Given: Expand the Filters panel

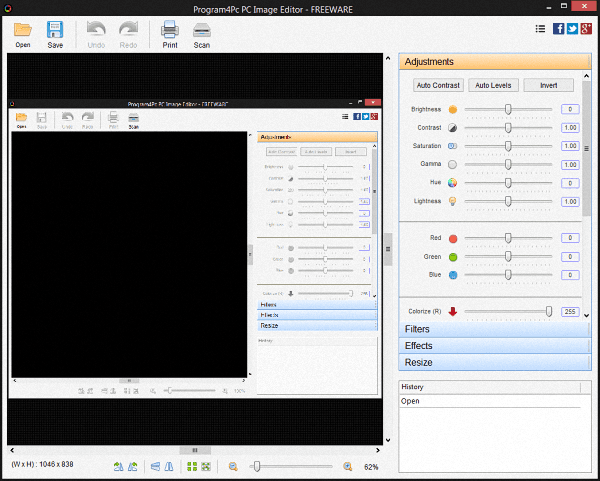Looking at the screenshot, I should click(495, 329).
